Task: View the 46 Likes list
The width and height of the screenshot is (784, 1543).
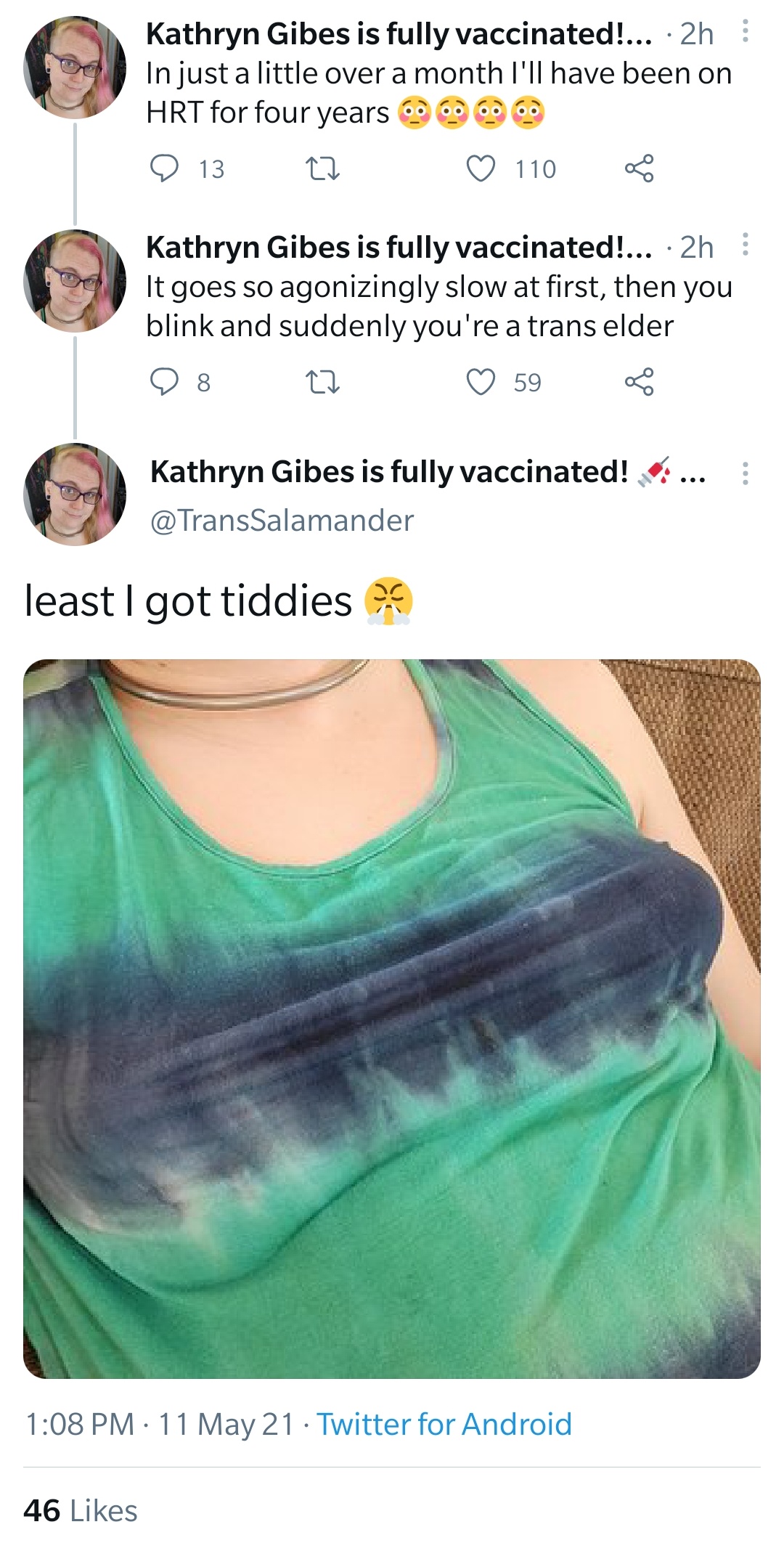Action: (81, 1510)
